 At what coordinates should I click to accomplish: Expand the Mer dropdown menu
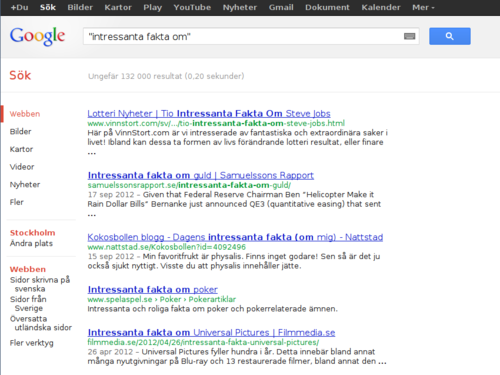tap(423, 7)
